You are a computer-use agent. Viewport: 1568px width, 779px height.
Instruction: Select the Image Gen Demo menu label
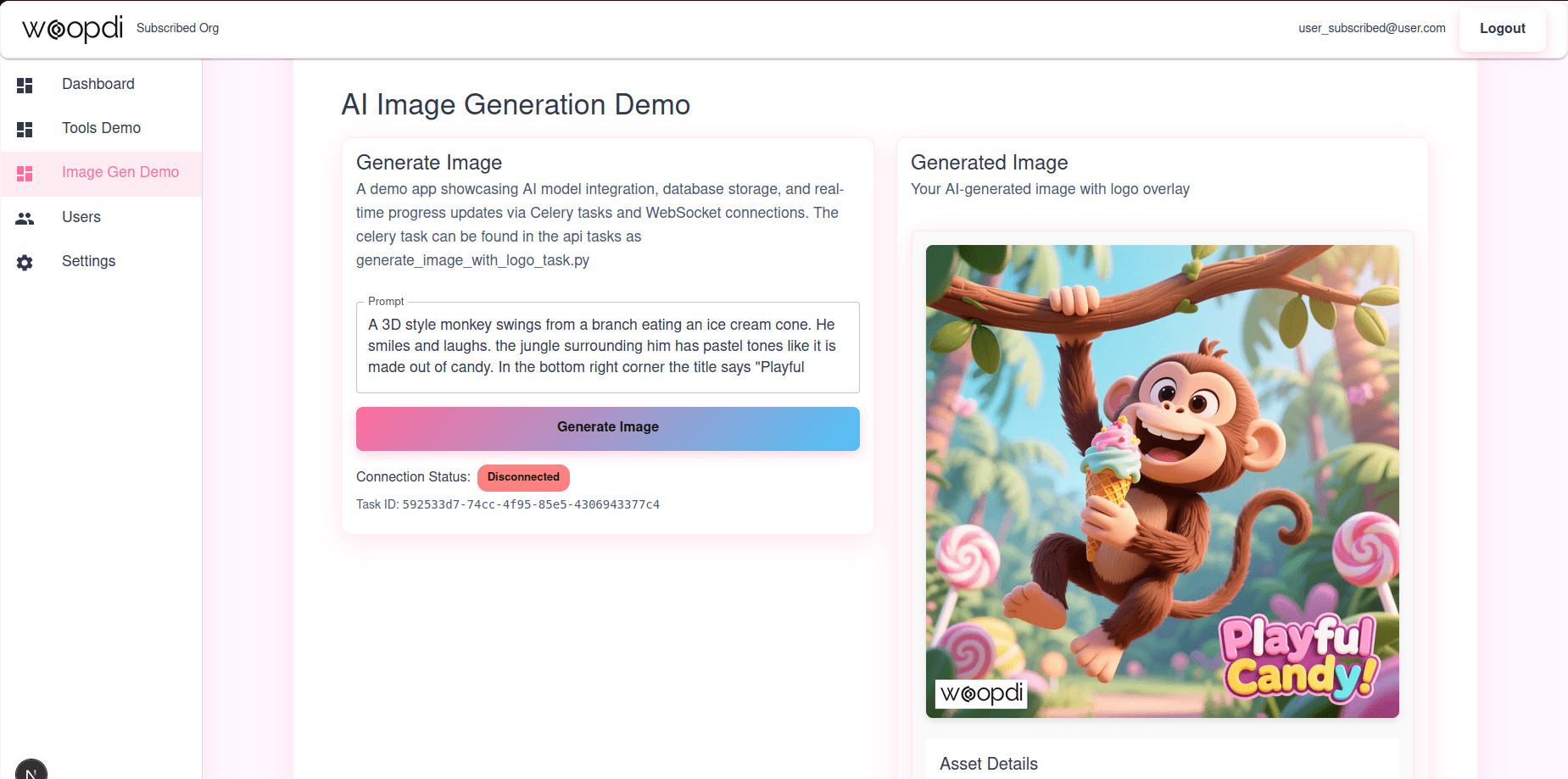click(x=120, y=172)
